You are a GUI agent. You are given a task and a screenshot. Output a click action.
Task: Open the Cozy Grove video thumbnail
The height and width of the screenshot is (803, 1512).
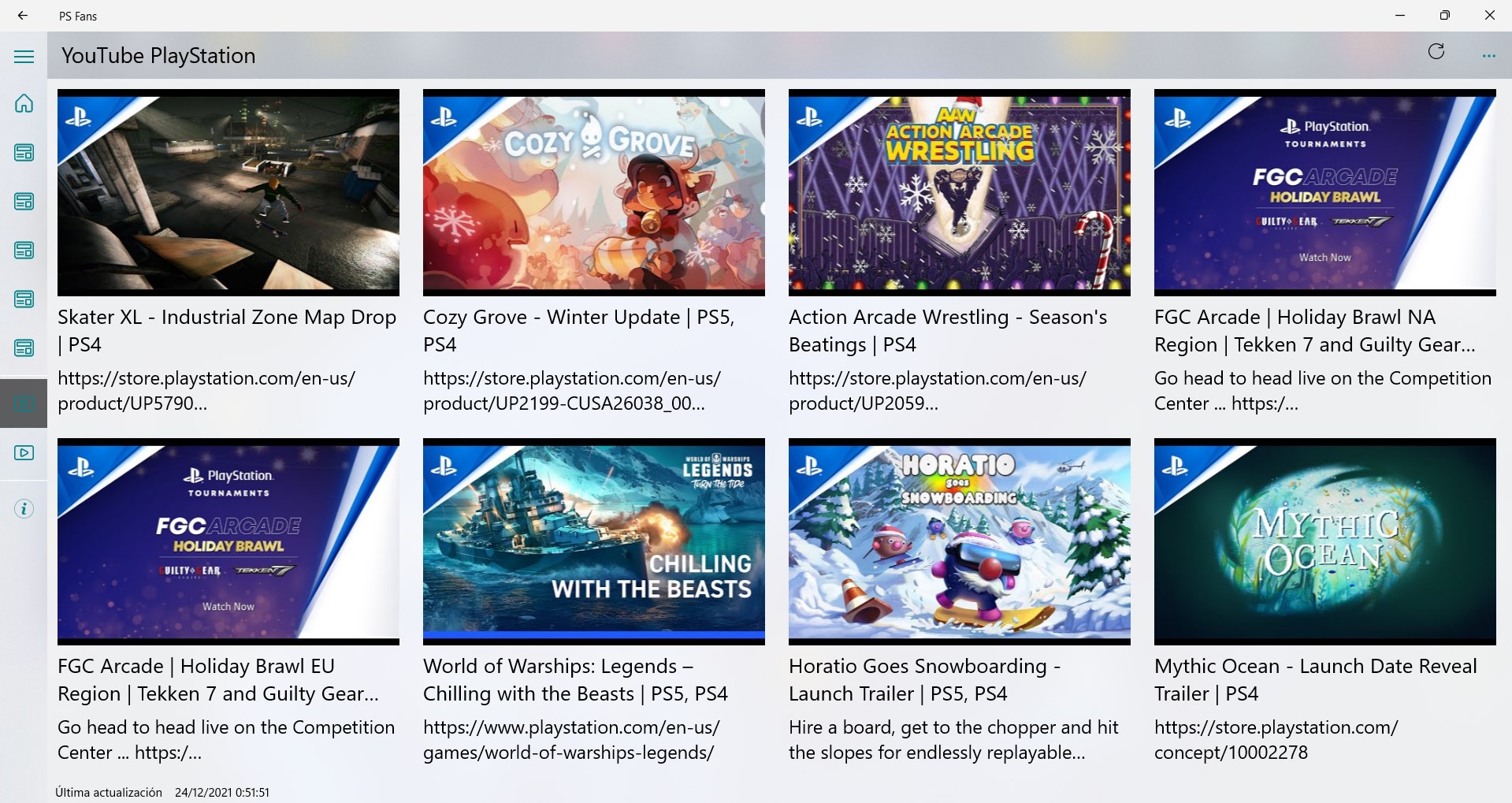(x=594, y=192)
